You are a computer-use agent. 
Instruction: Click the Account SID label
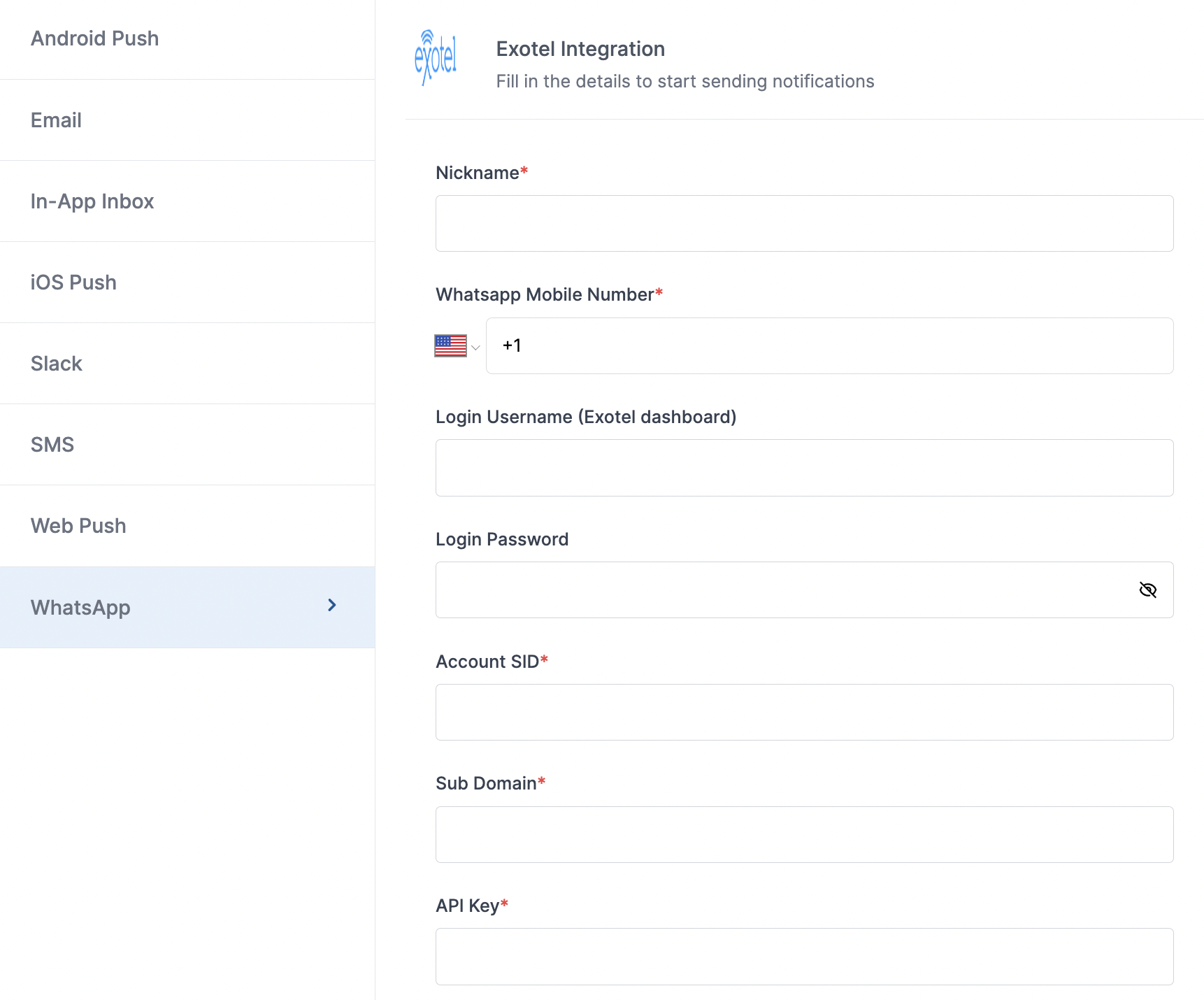click(492, 662)
